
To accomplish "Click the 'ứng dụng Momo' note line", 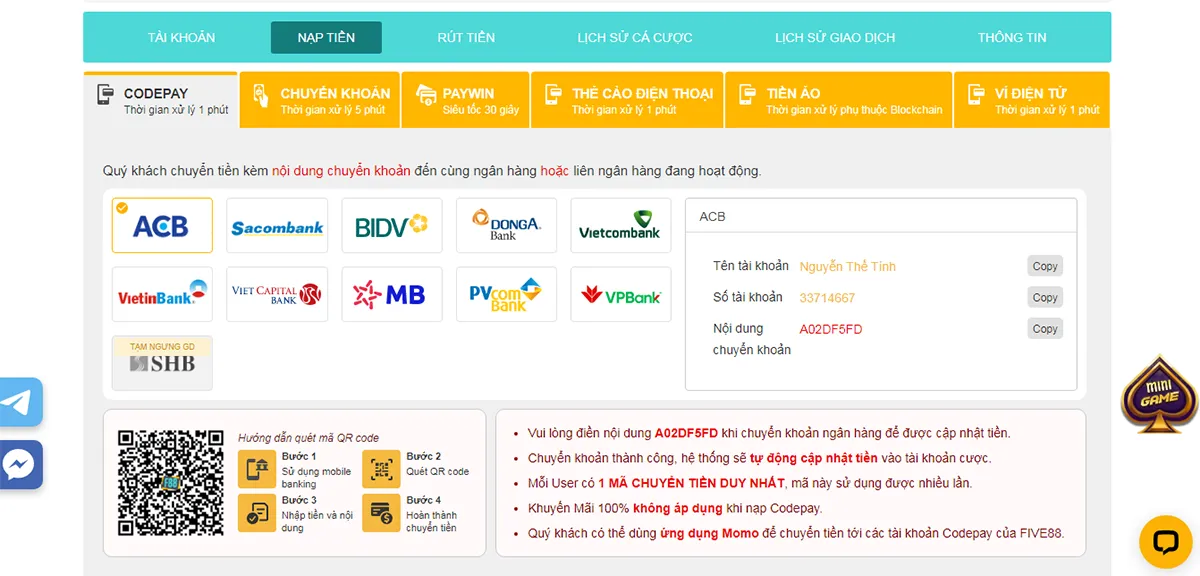I will 796,534.
